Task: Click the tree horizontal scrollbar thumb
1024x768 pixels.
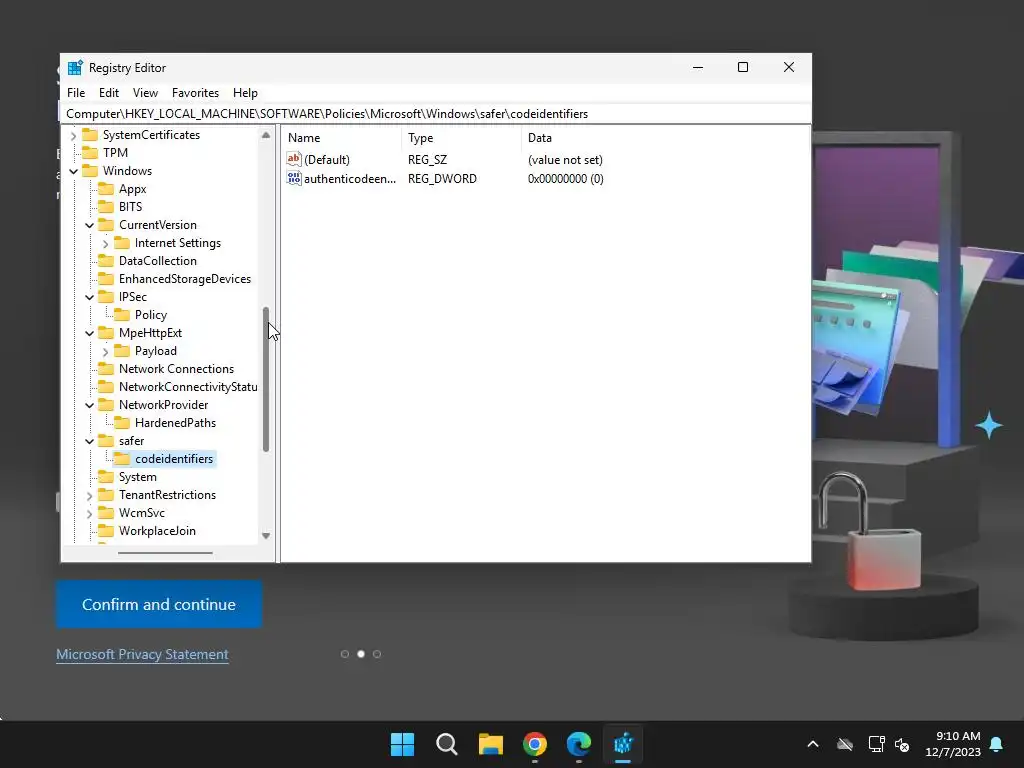Action: pos(165,553)
